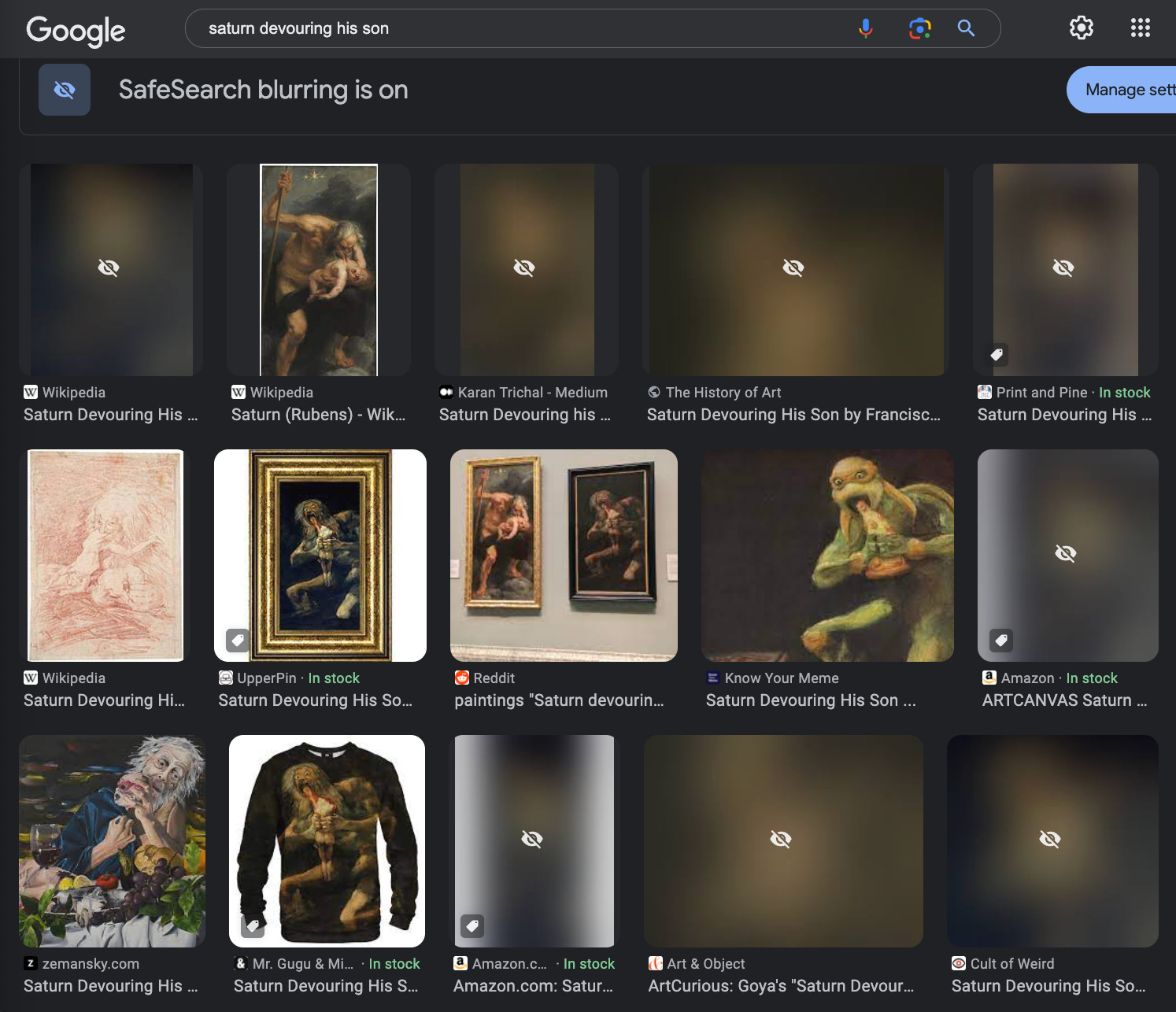Image resolution: width=1176 pixels, height=1012 pixels.
Task: Unblur the Art & Object ArtCurious image
Action: [781, 840]
